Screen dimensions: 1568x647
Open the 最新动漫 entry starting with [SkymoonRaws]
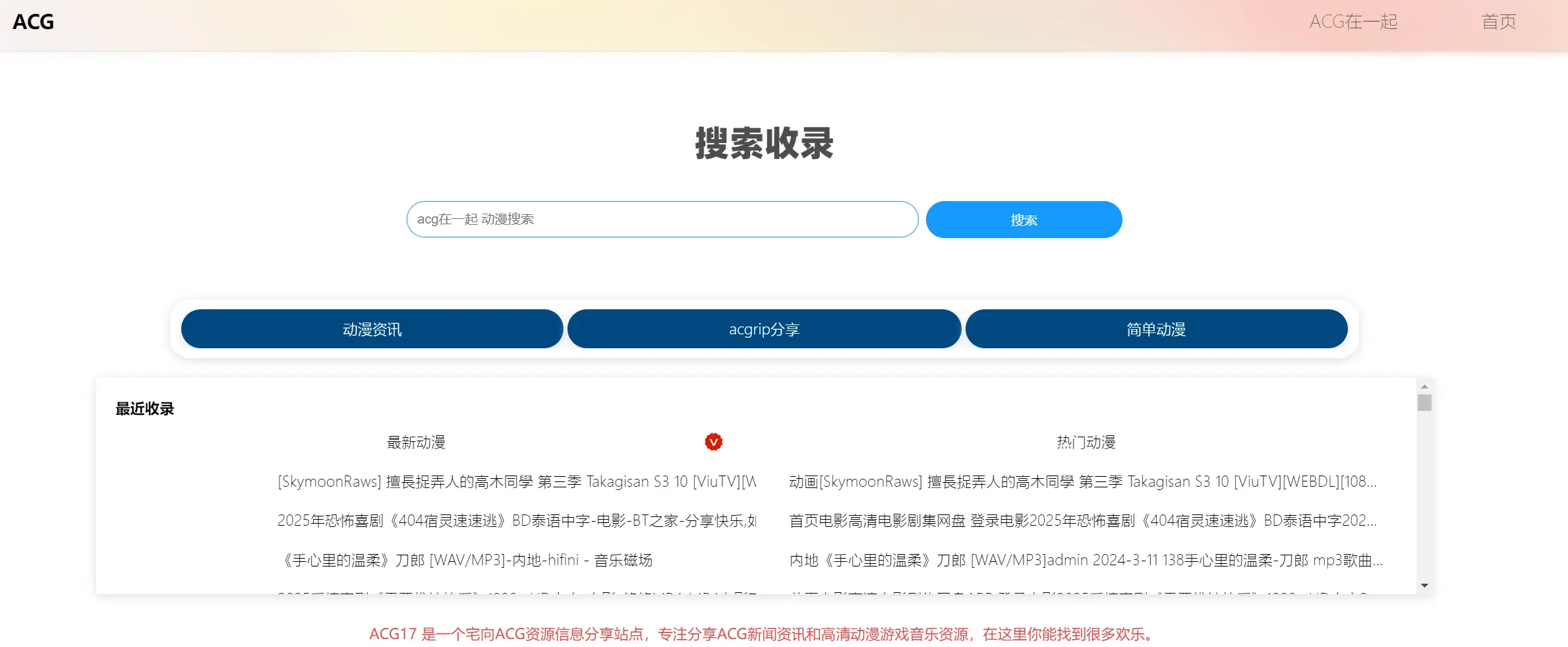(516, 482)
